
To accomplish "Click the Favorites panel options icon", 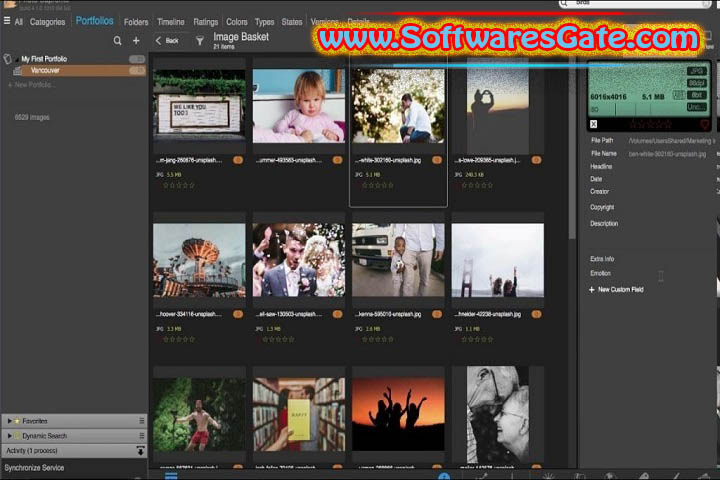I will pos(141,421).
